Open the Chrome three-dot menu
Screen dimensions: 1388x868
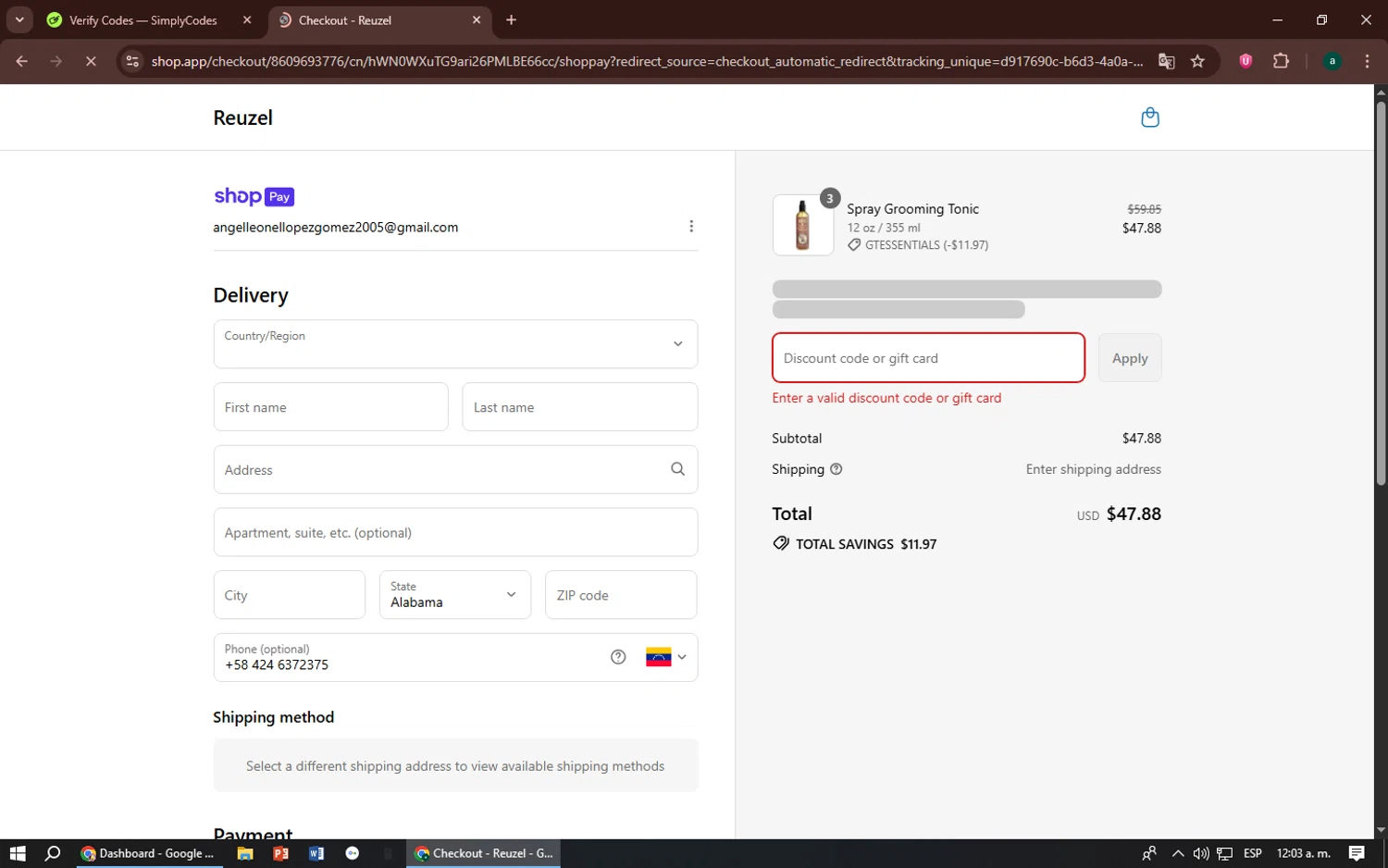1367,61
